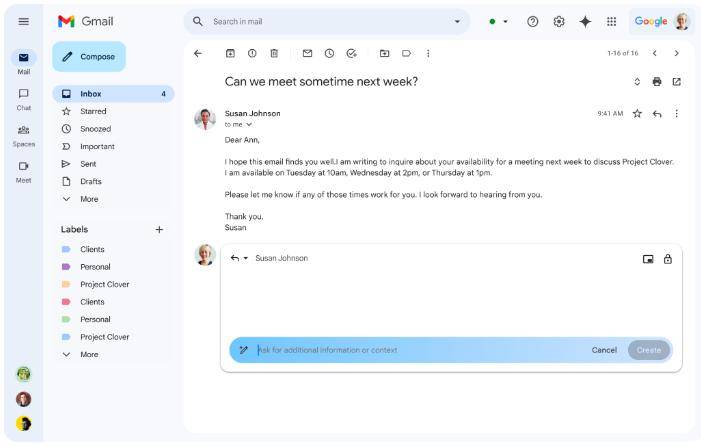Viewport: 701px width, 447px height.
Task: Toggle the main menu hamburger button
Action: pos(24,21)
